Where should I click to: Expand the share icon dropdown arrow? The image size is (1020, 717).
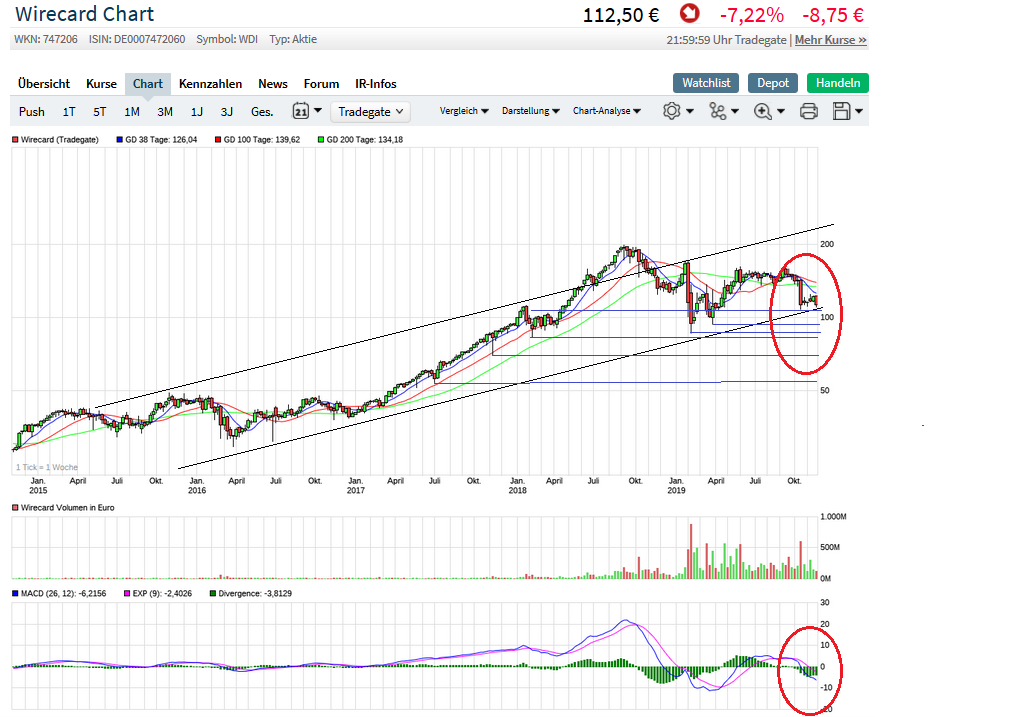[x=735, y=111]
